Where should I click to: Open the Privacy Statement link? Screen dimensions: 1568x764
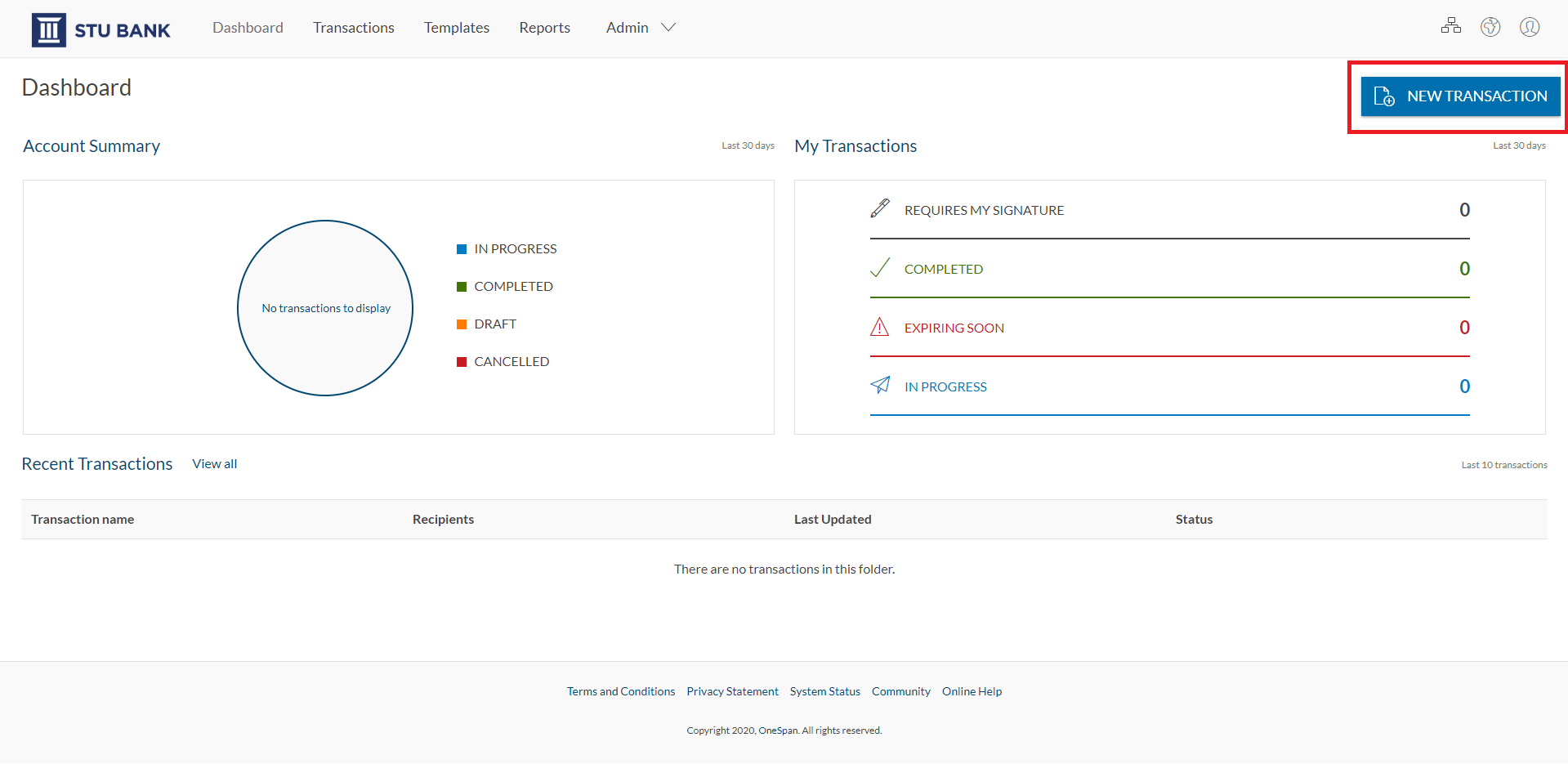coord(733,691)
